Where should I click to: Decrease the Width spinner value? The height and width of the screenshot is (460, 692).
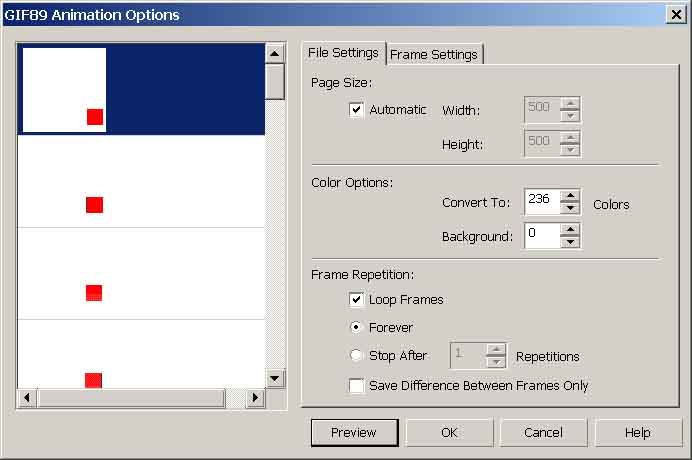570,116
